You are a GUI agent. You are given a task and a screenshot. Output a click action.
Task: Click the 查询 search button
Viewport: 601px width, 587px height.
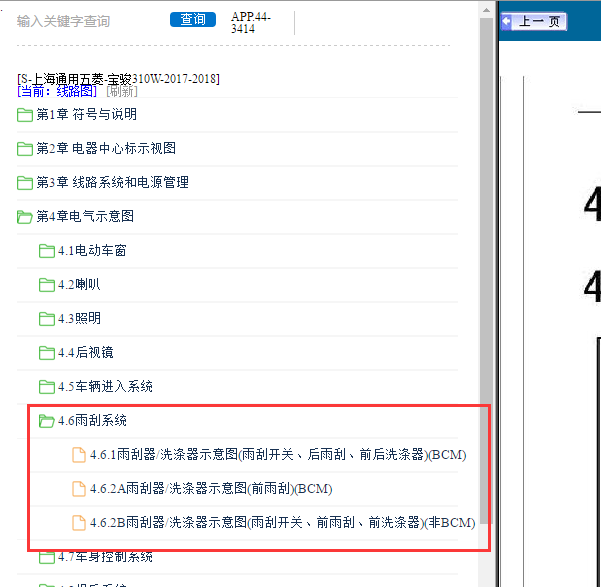[x=192, y=19]
